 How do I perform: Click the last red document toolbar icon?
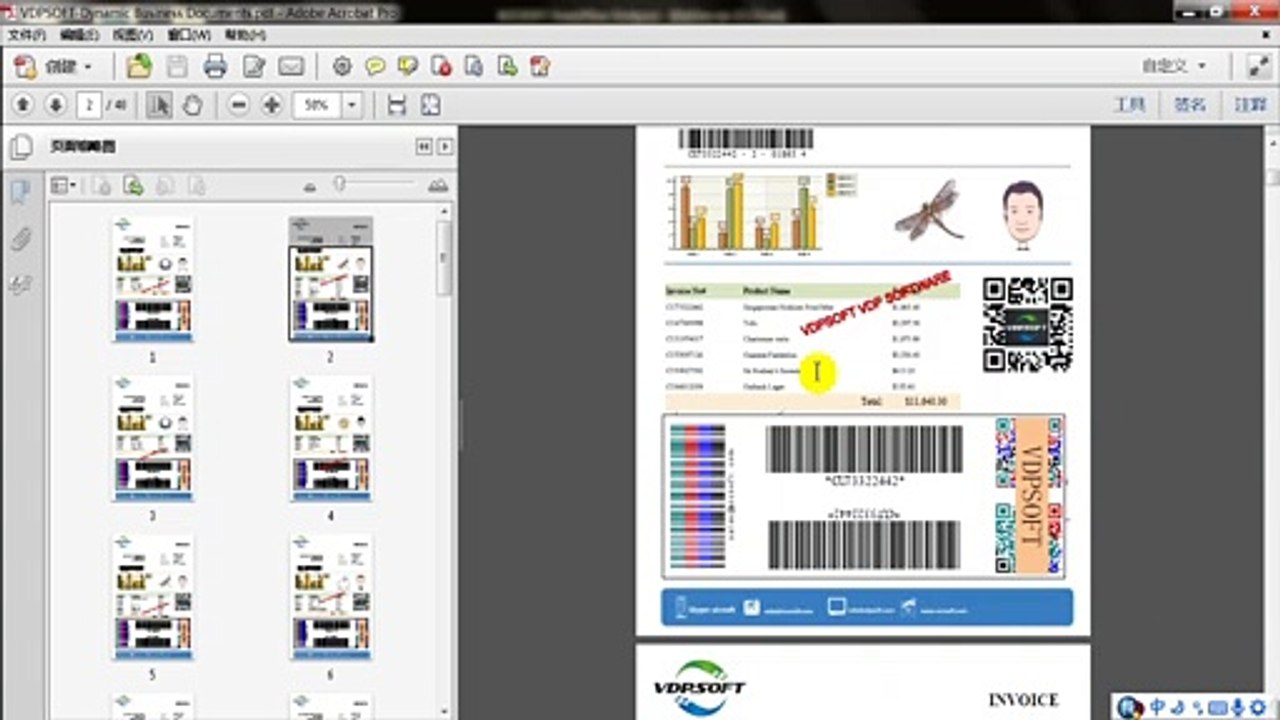[x=540, y=67]
